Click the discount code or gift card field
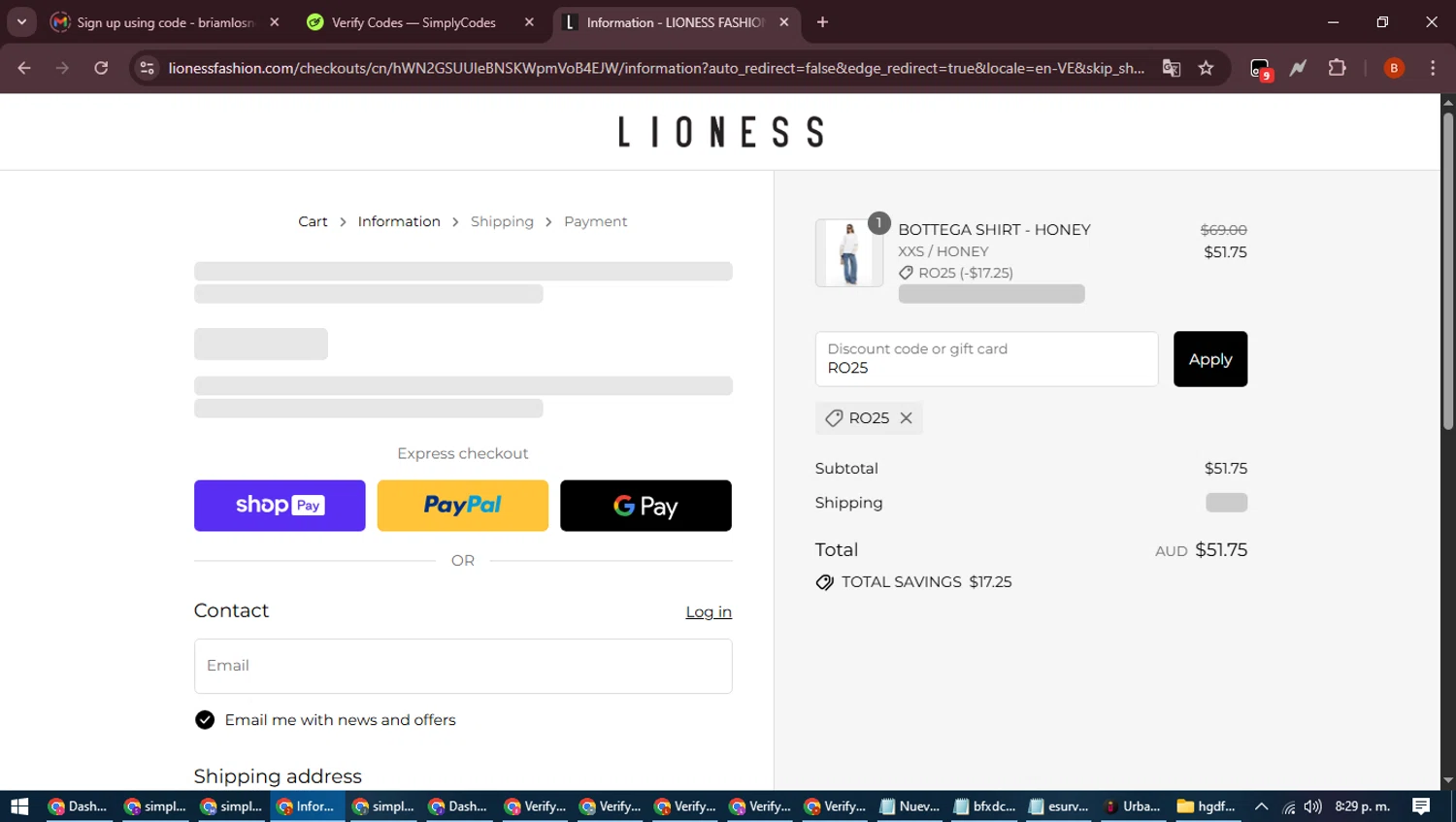 pyautogui.click(x=986, y=359)
